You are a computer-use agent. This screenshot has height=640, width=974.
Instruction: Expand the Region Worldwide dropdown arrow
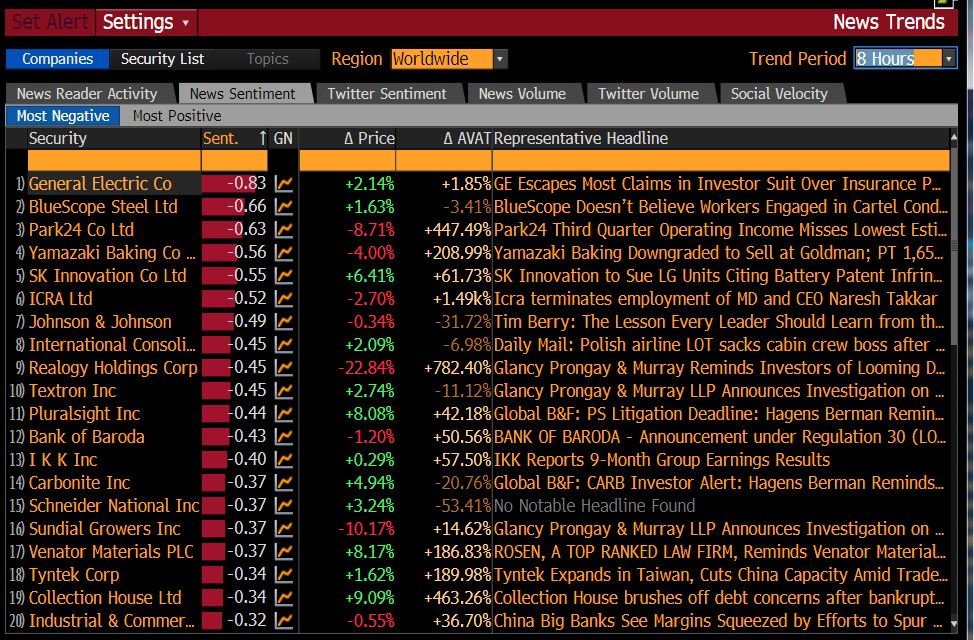500,59
